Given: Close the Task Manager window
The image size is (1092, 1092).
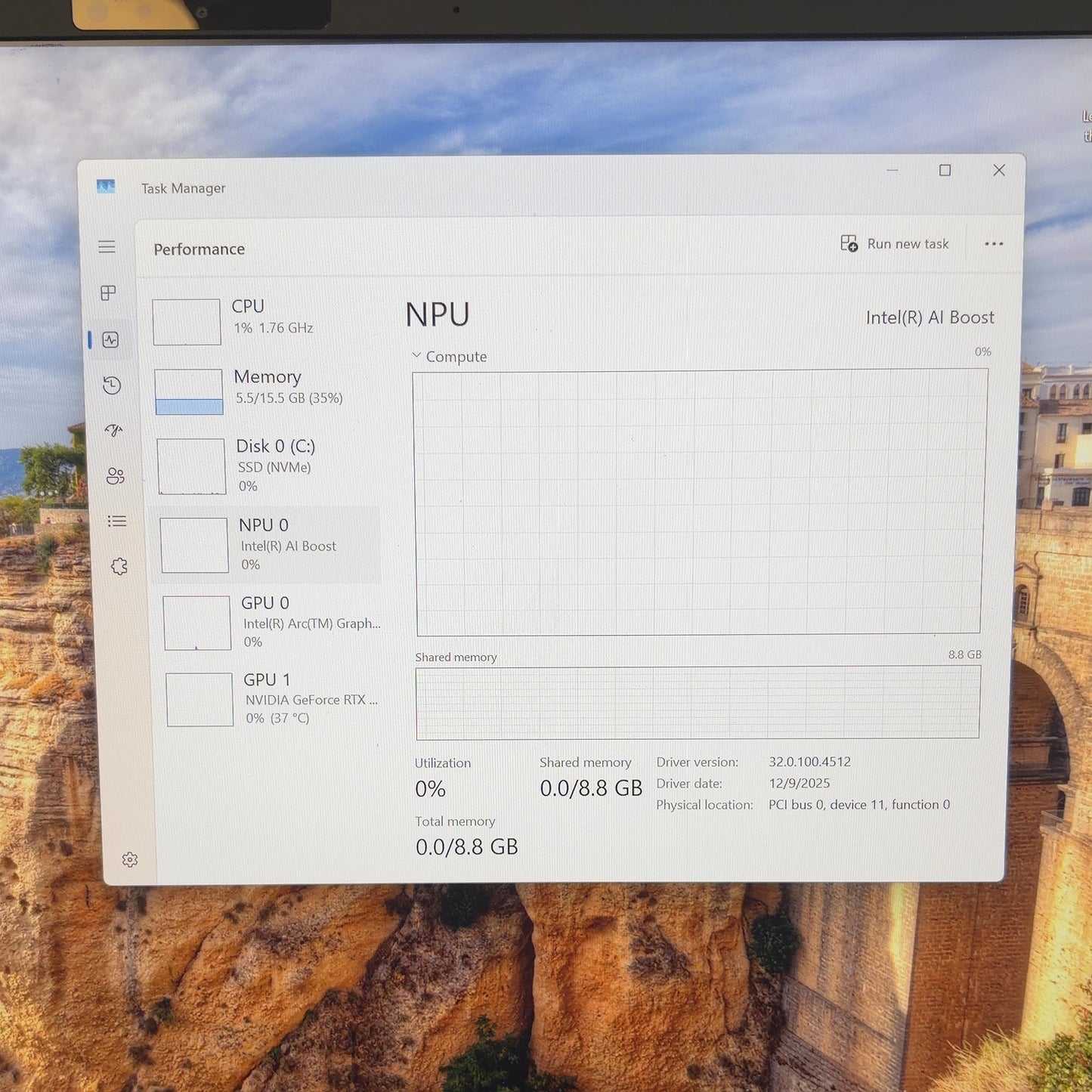Looking at the screenshot, I should click(x=999, y=170).
